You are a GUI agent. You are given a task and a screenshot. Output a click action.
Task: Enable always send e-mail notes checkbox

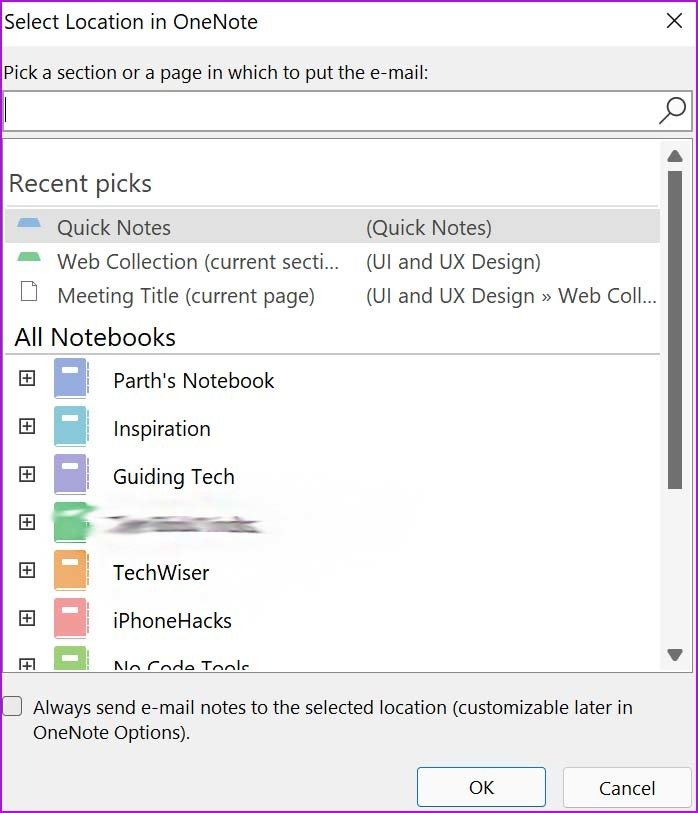click(12, 705)
